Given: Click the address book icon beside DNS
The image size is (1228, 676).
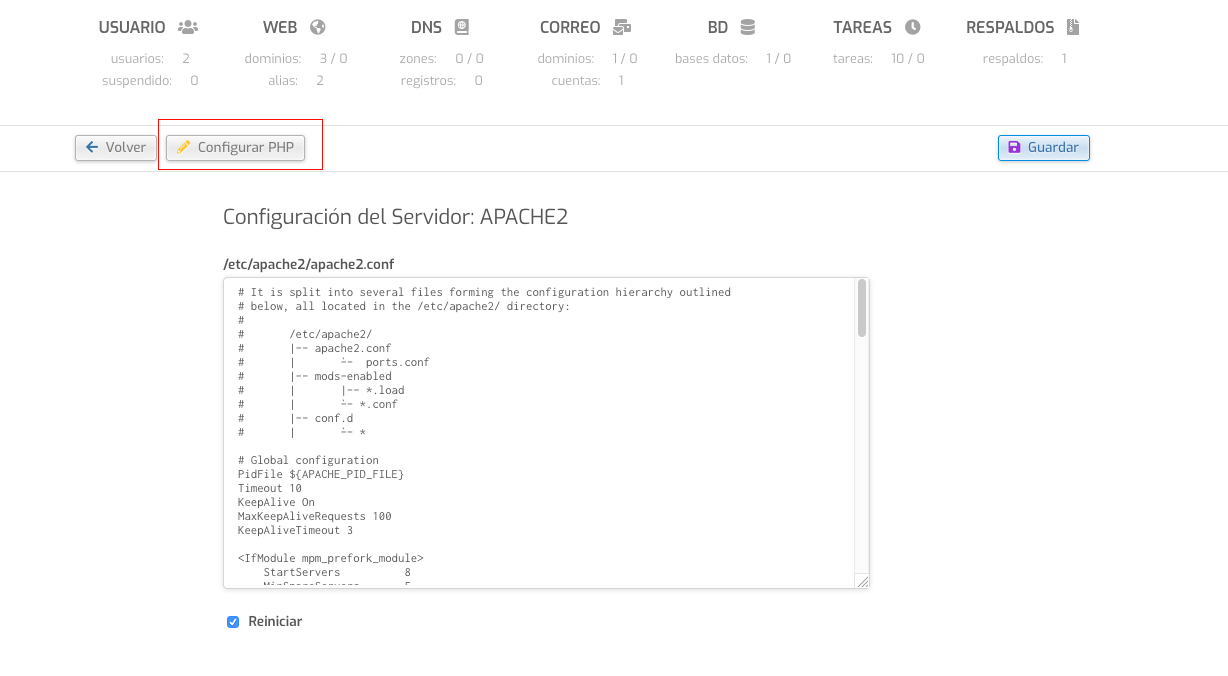Looking at the screenshot, I should [461, 27].
